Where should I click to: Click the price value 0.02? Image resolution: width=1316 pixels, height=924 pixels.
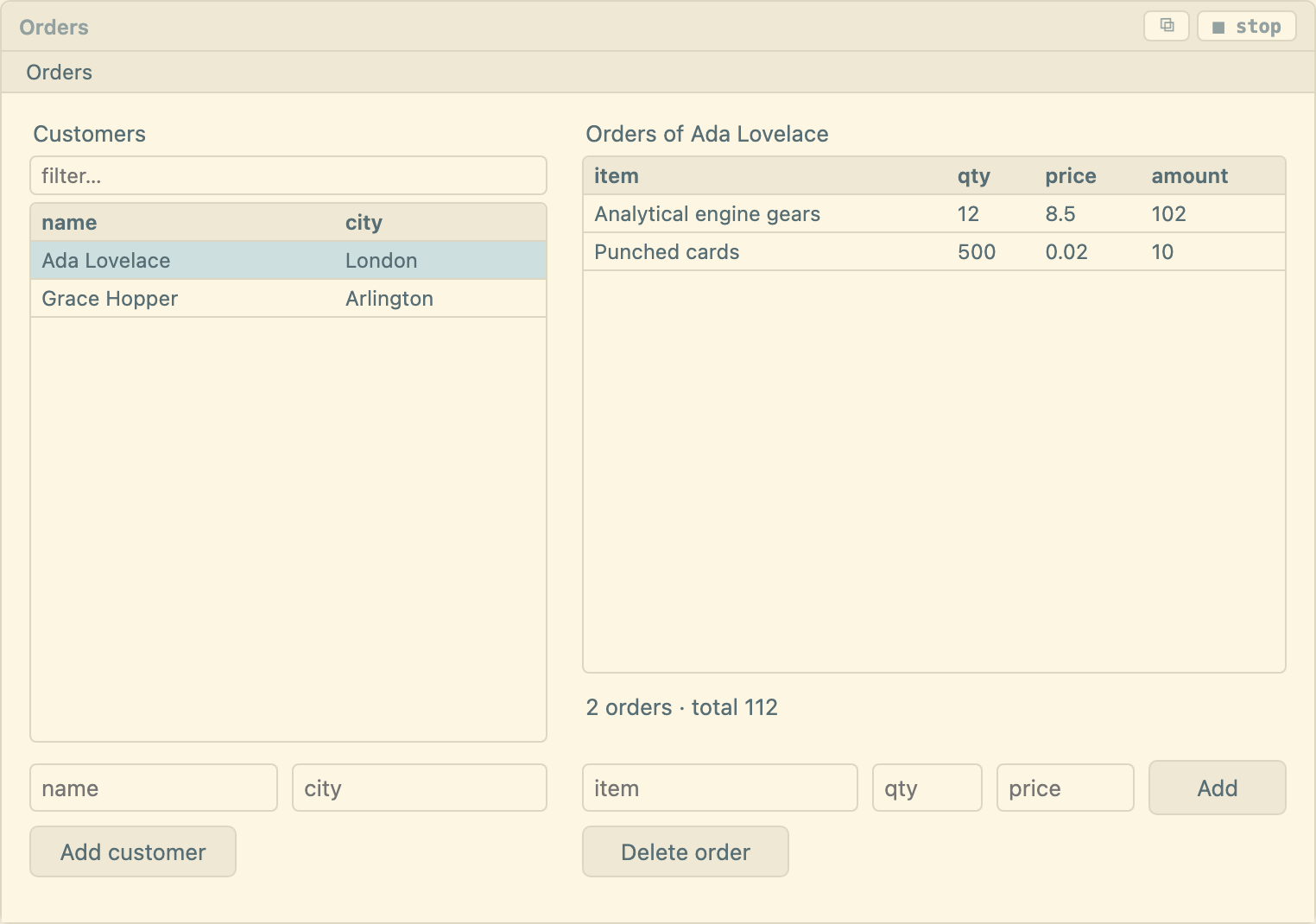pyautogui.click(x=1066, y=252)
